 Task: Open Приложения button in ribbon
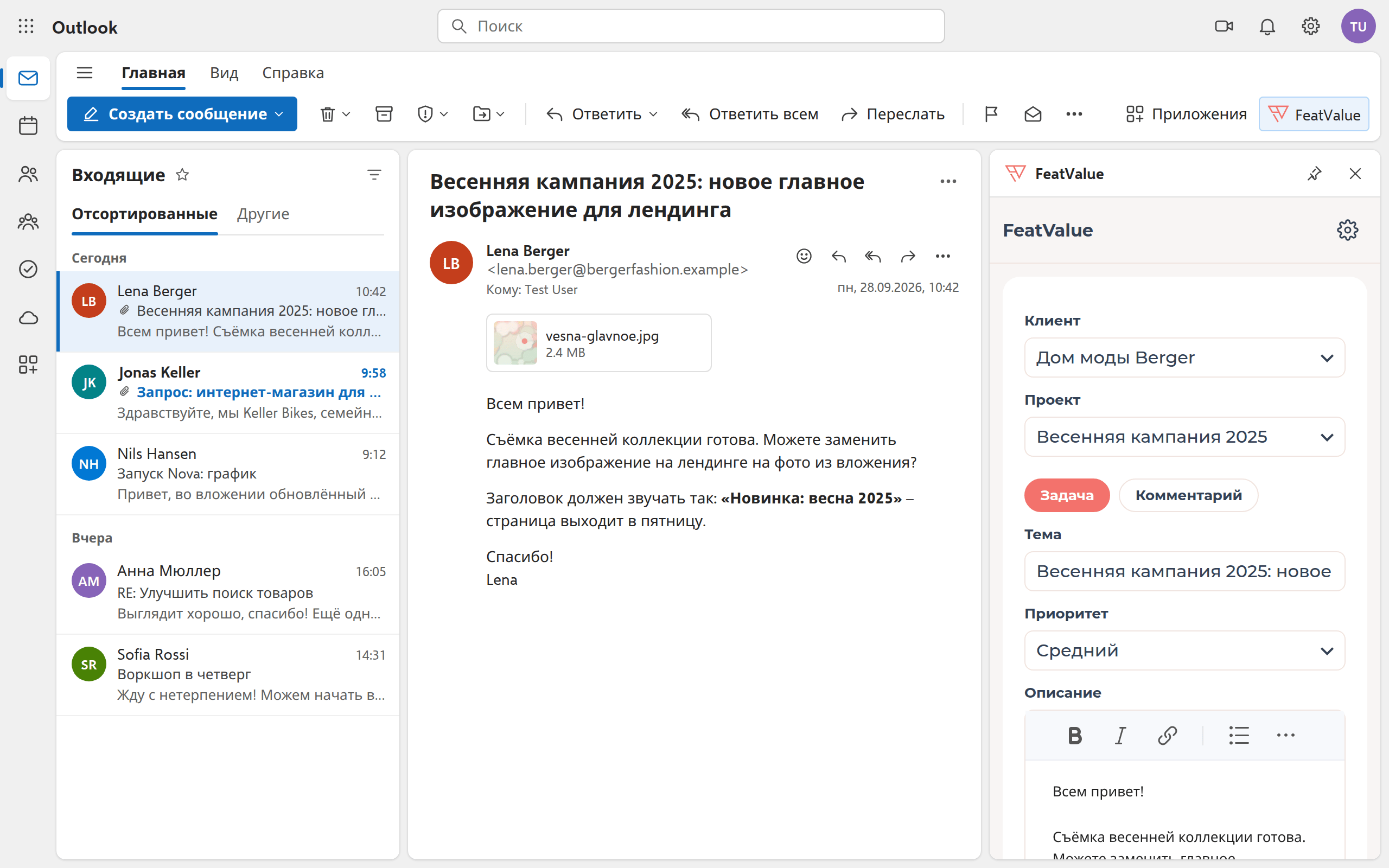tap(1186, 114)
